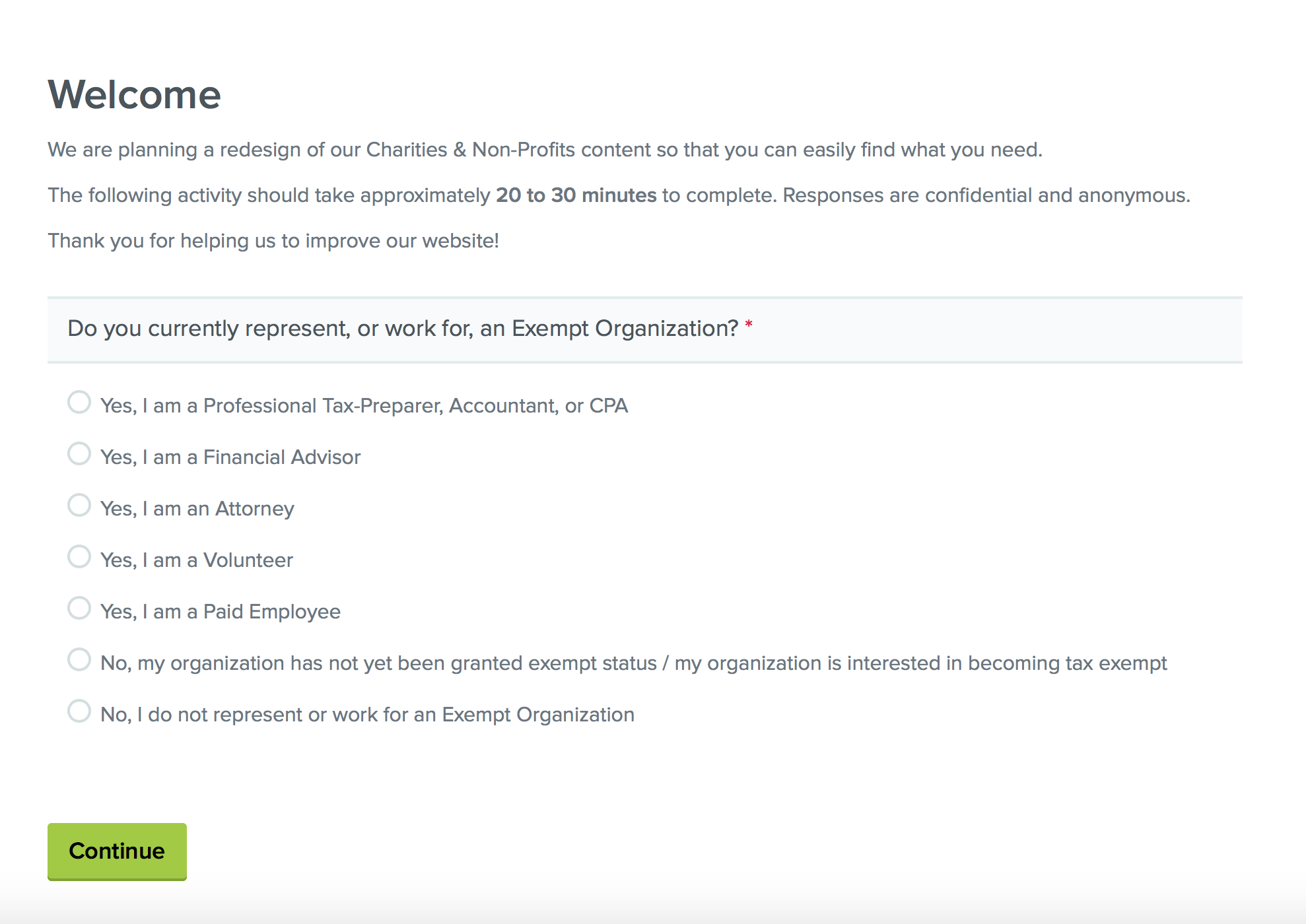Click the "Yes, I am a Volunteer" label text
This screenshot has height=924, width=1306.
196,560
